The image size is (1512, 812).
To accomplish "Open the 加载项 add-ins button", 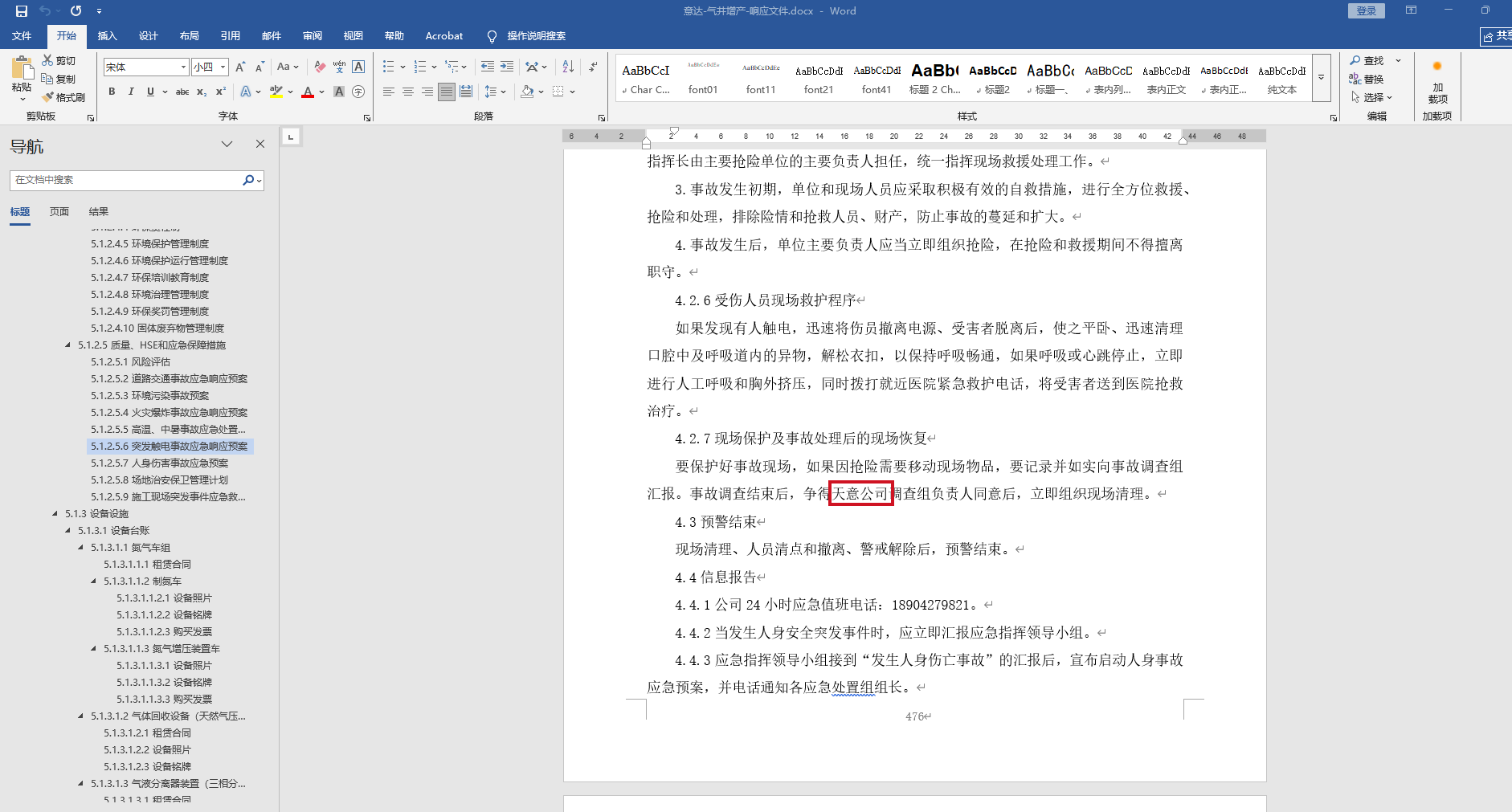I will tap(1437, 83).
